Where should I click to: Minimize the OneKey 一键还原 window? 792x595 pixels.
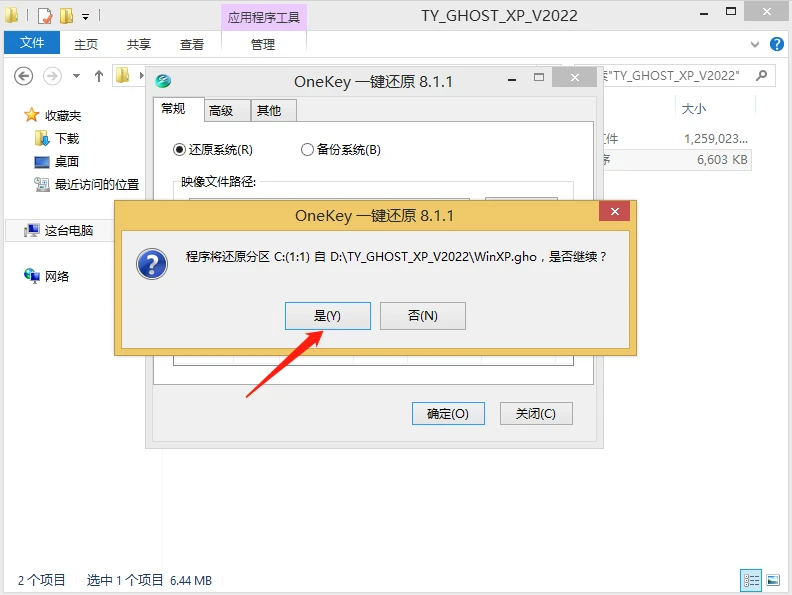[512, 79]
